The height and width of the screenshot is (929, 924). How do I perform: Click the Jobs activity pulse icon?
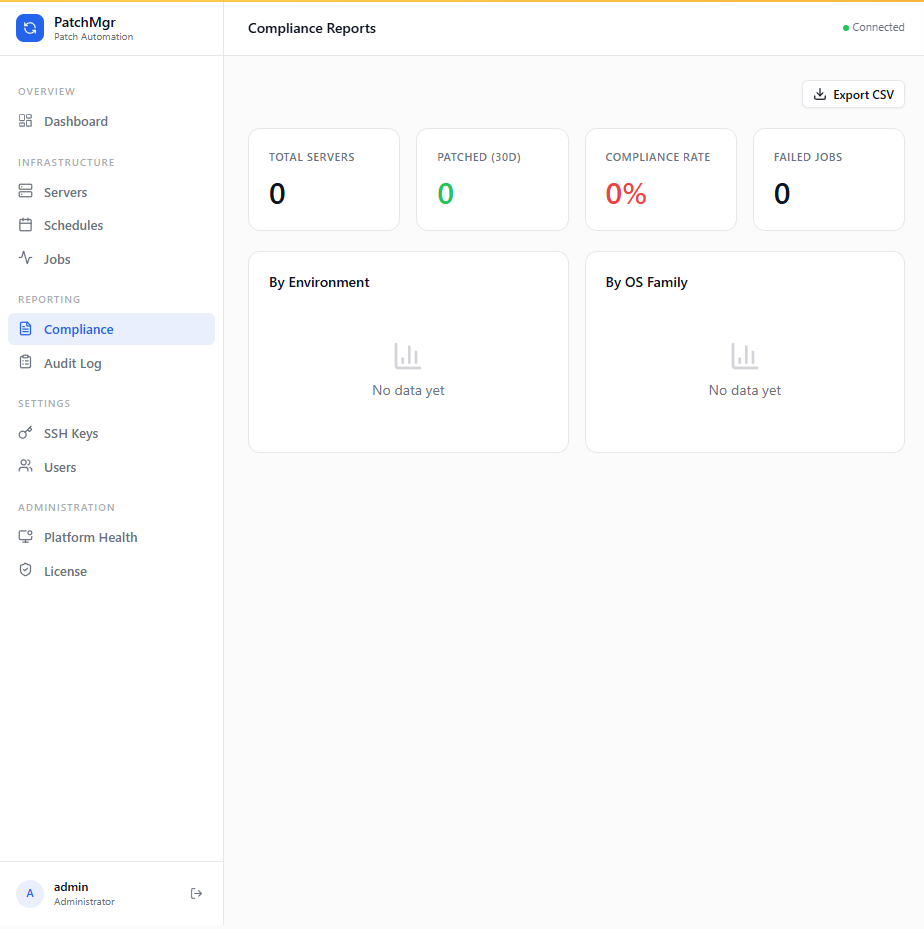[25, 258]
